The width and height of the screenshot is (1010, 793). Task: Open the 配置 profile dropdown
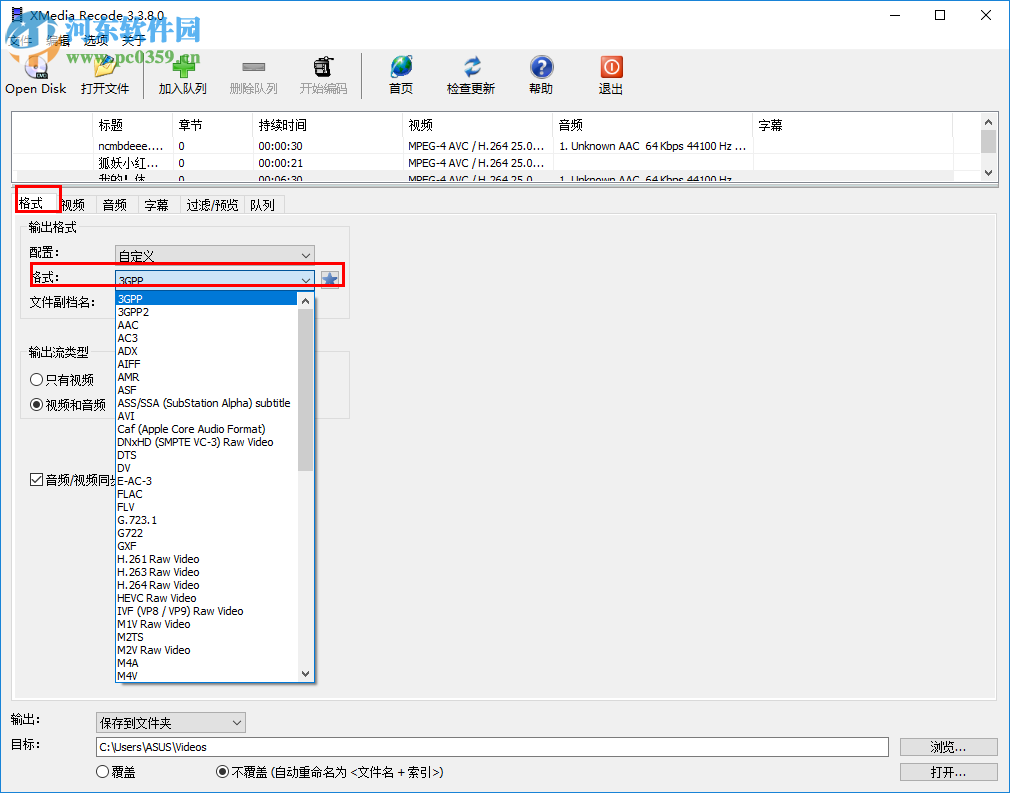point(214,255)
